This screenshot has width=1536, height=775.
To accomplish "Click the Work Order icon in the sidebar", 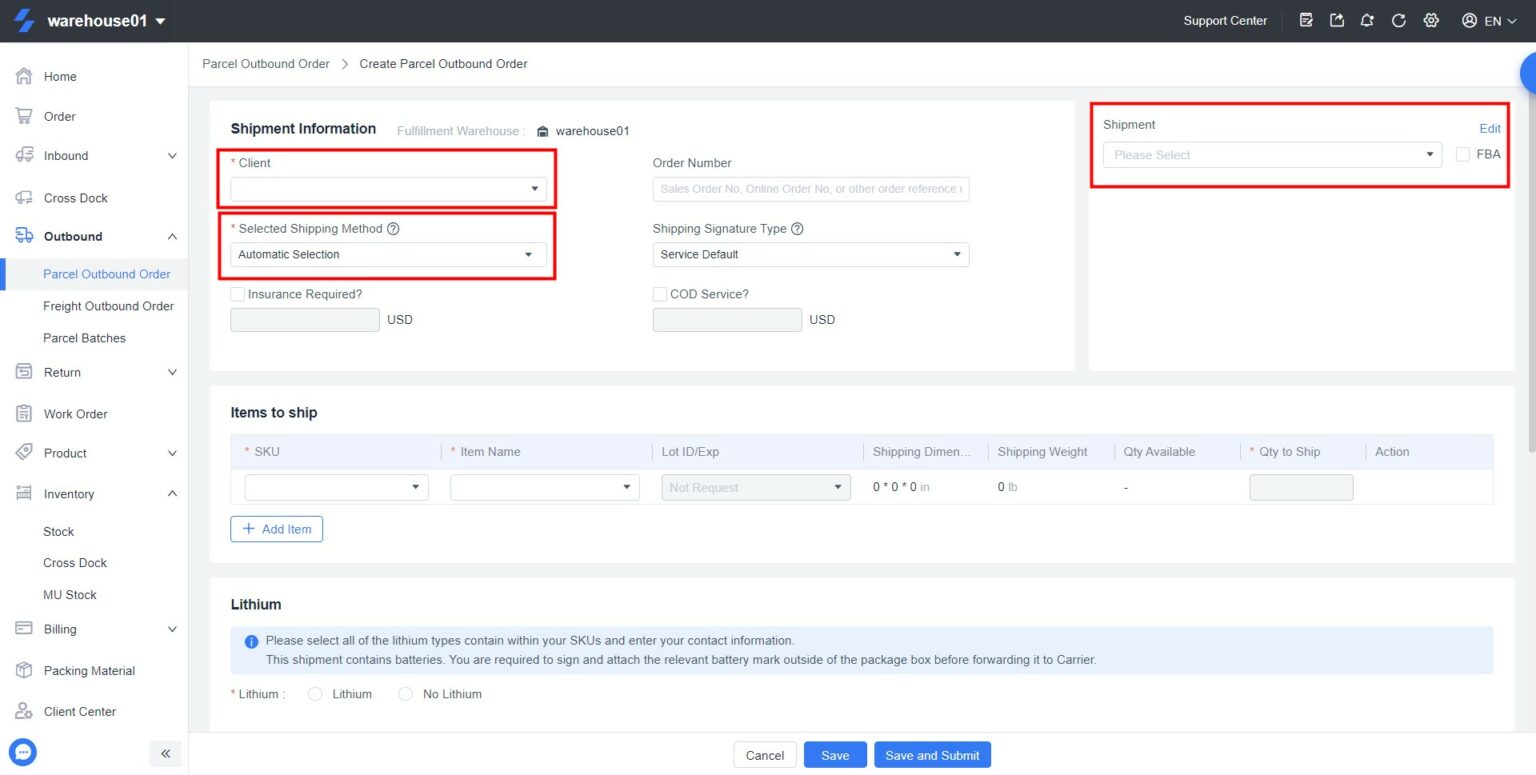I will pos(25,413).
